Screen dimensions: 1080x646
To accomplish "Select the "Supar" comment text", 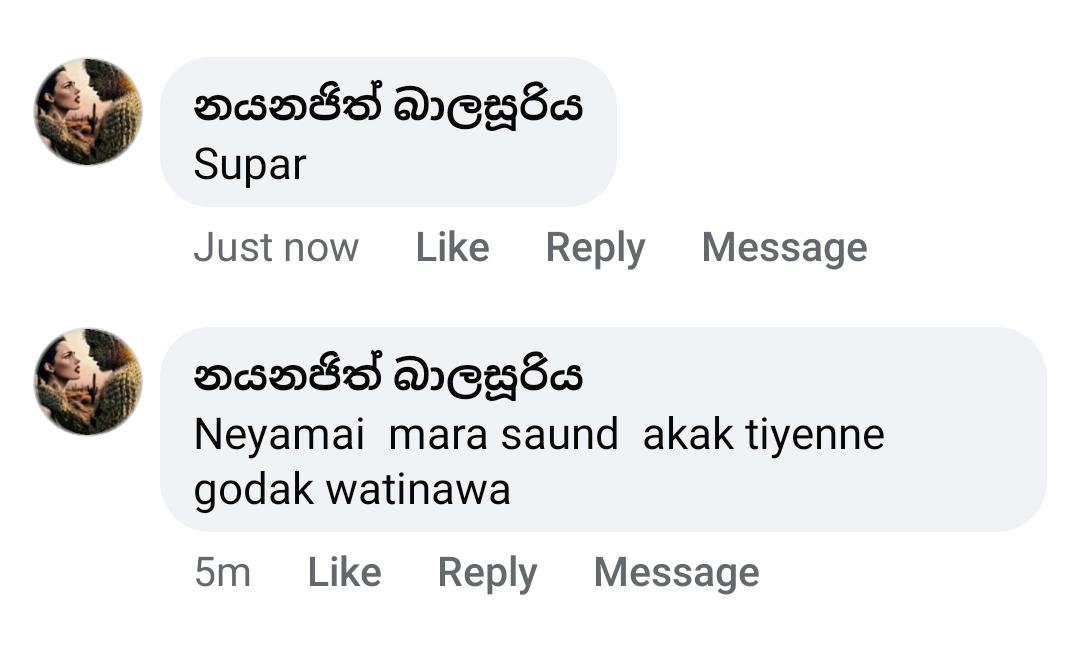I will pyautogui.click(x=249, y=165).
